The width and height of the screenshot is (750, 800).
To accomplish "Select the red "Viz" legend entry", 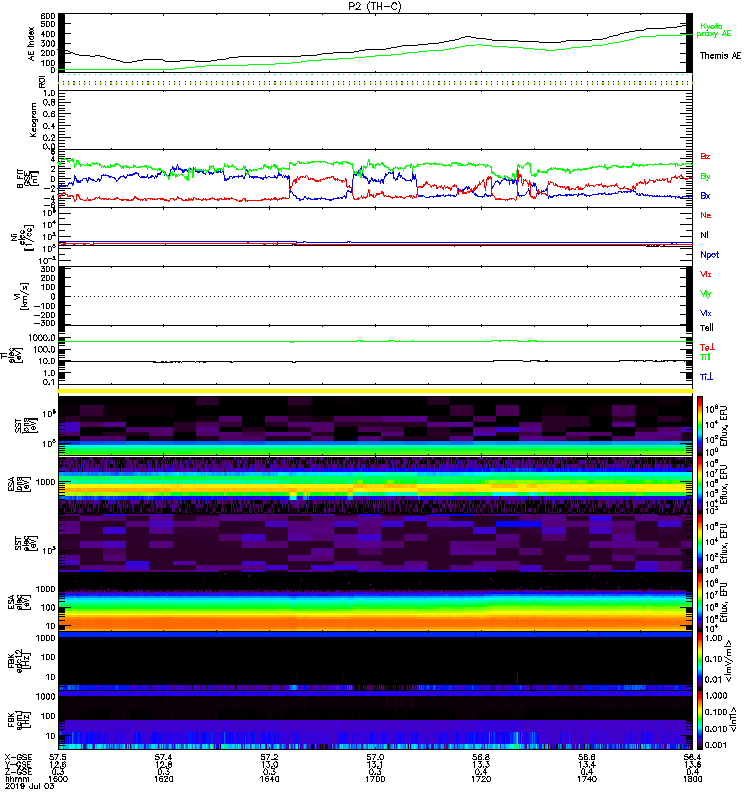I will click(x=706, y=274).
